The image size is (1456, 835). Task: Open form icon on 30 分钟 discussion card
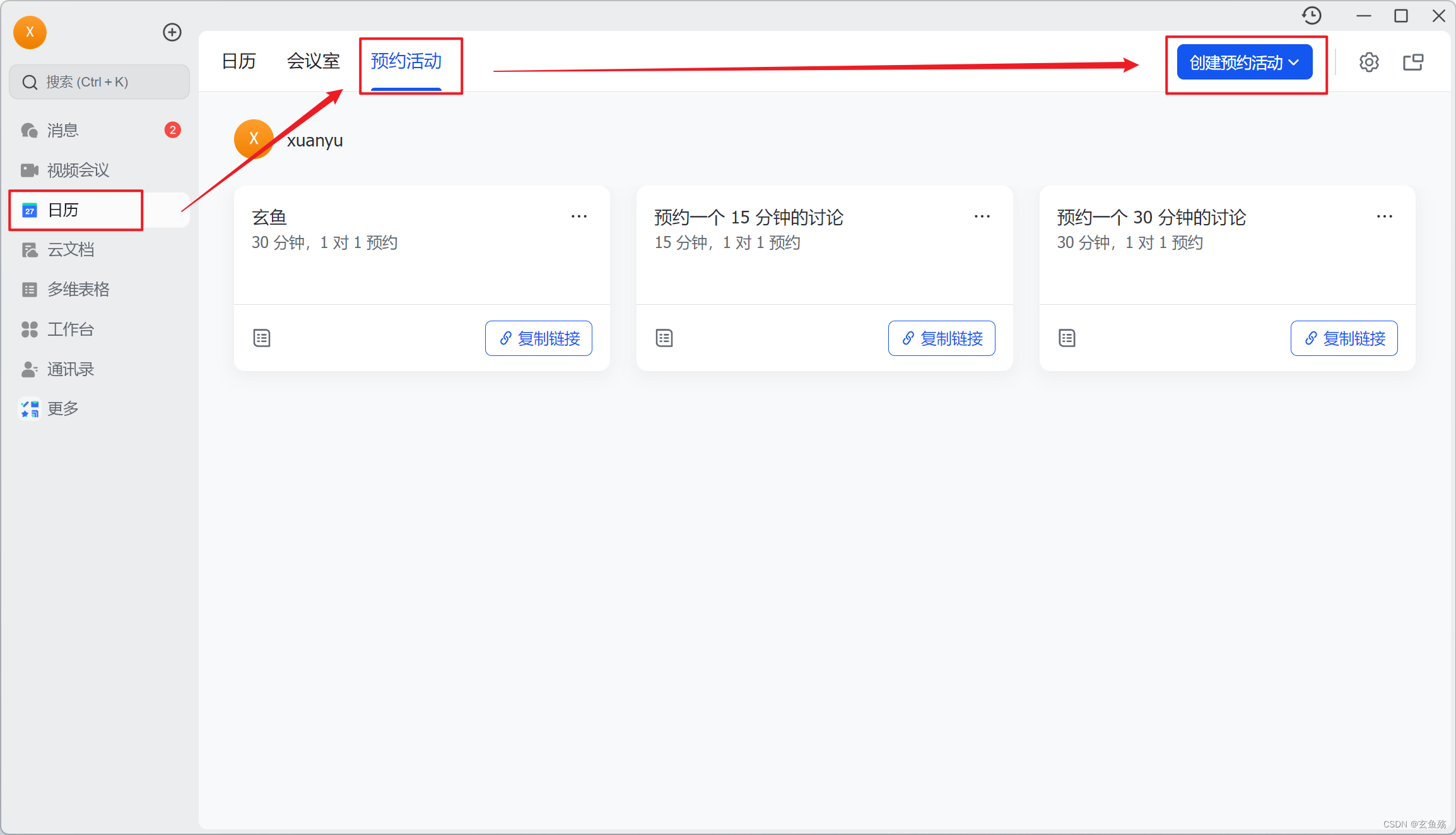(1067, 338)
